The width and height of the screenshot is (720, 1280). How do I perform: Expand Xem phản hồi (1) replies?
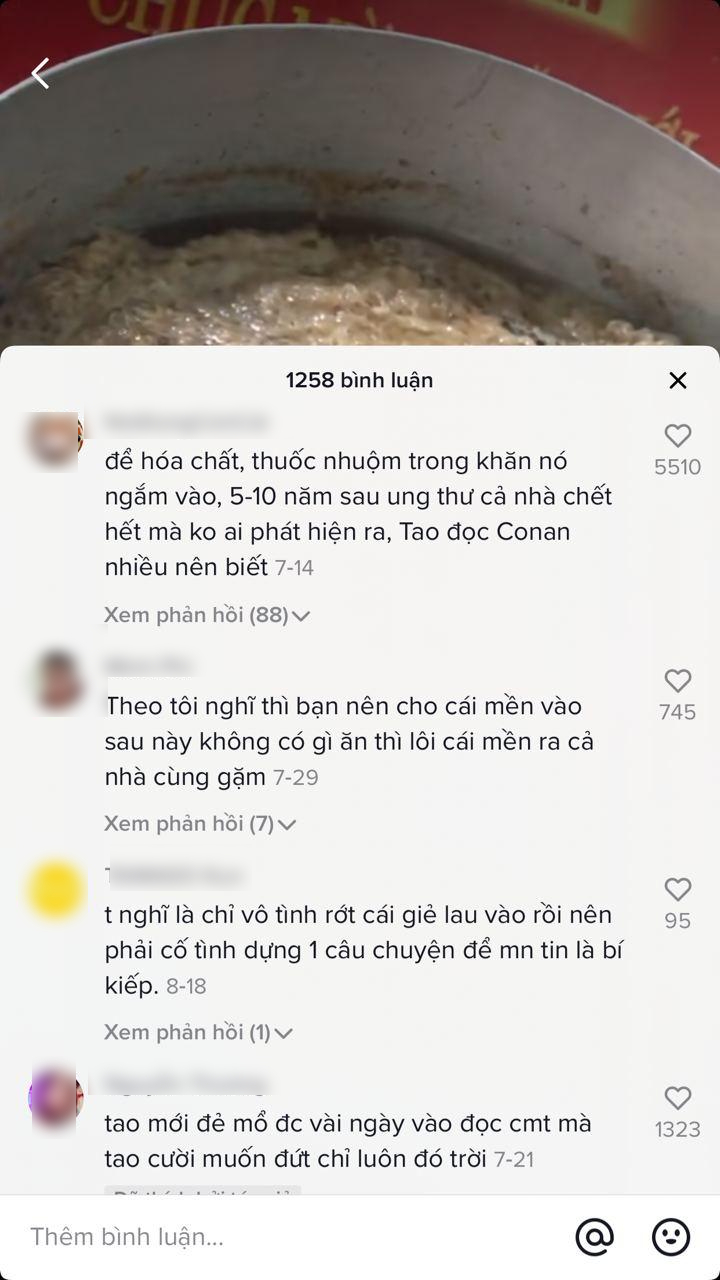click(199, 1032)
